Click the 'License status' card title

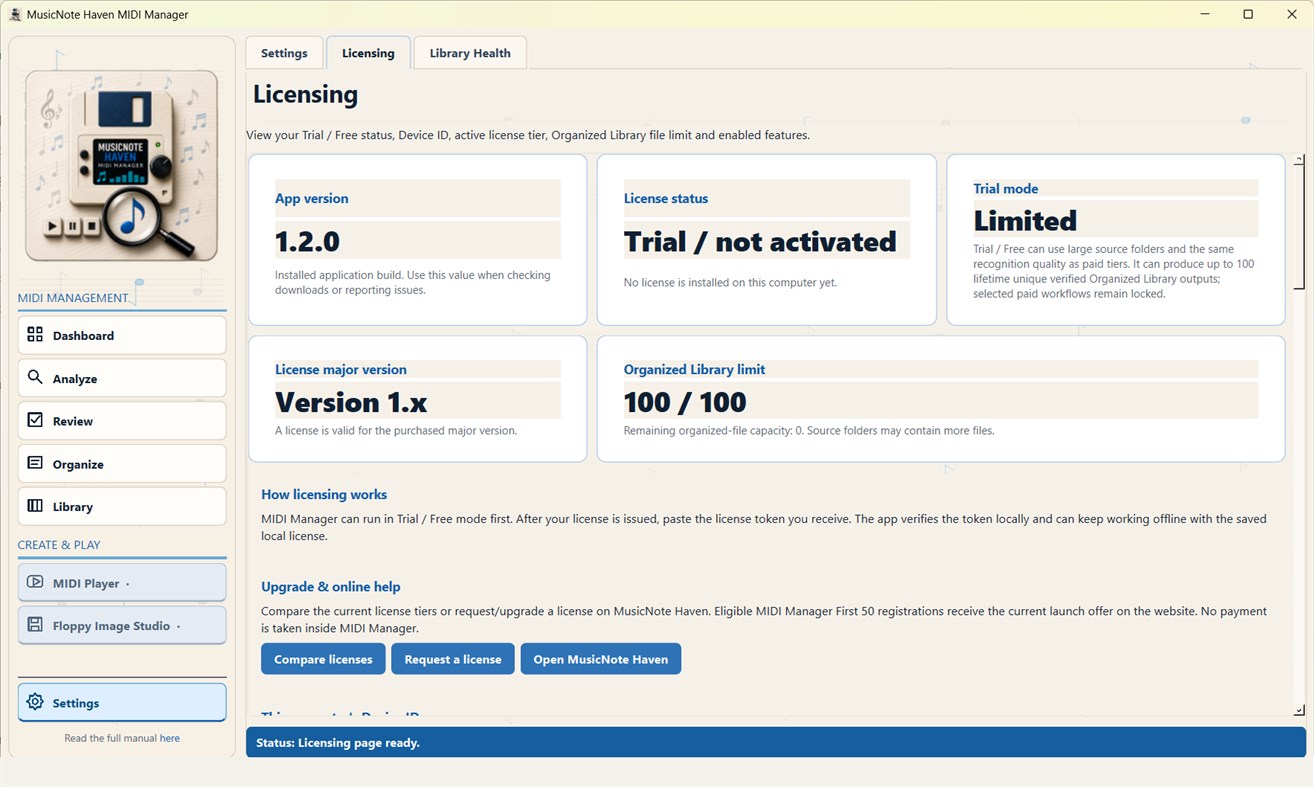[666, 198]
